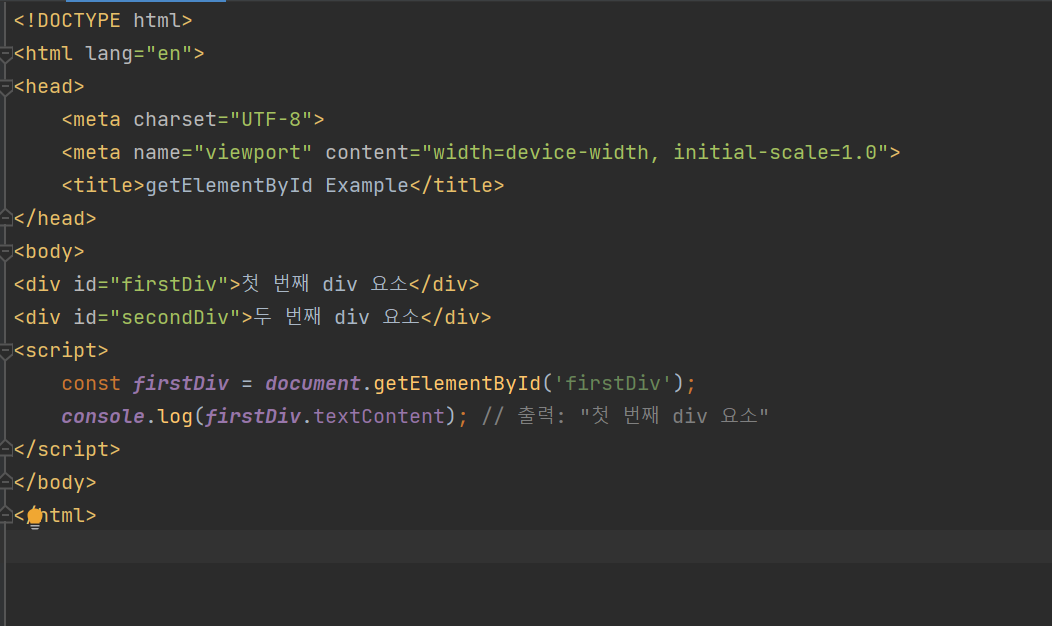Click the lightbulb quick-fix icon
The height and width of the screenshot is (626, 1052).
click(35, 518)
